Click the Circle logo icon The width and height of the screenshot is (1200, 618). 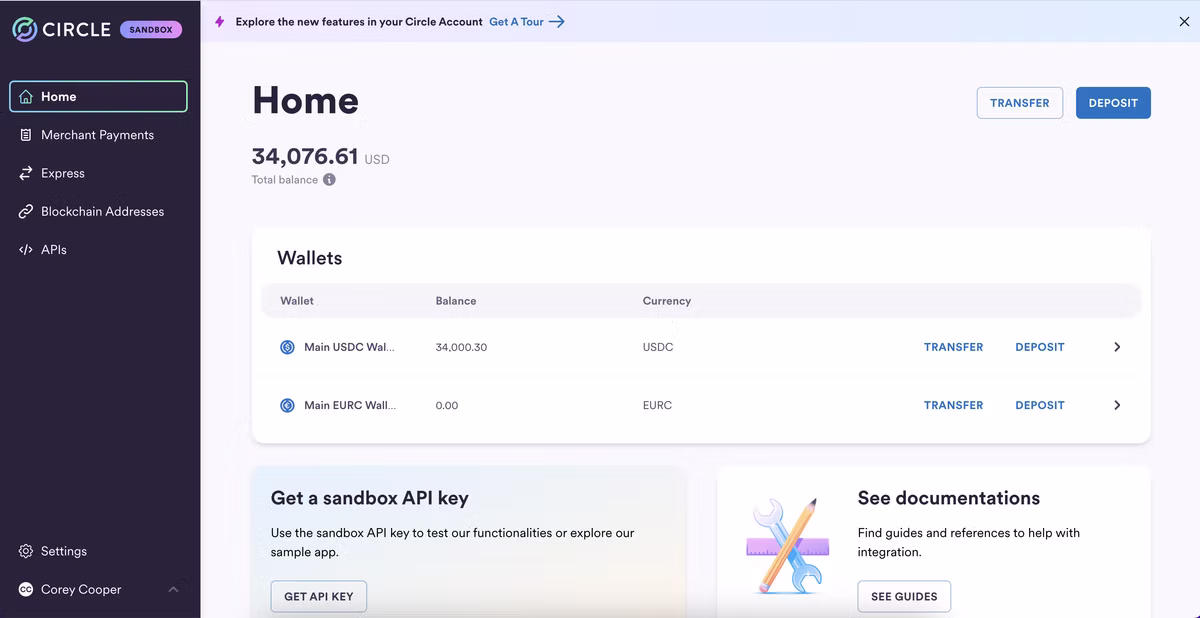25,29
